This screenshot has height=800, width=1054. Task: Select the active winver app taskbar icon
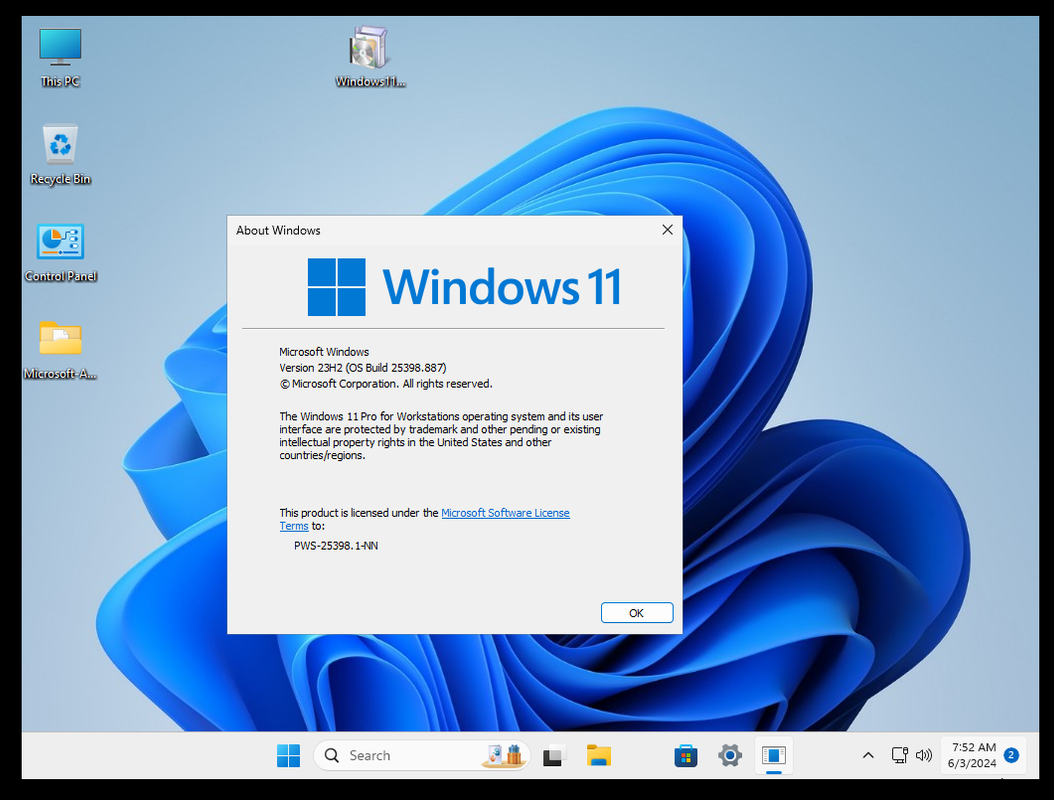[x=774, y=756]
